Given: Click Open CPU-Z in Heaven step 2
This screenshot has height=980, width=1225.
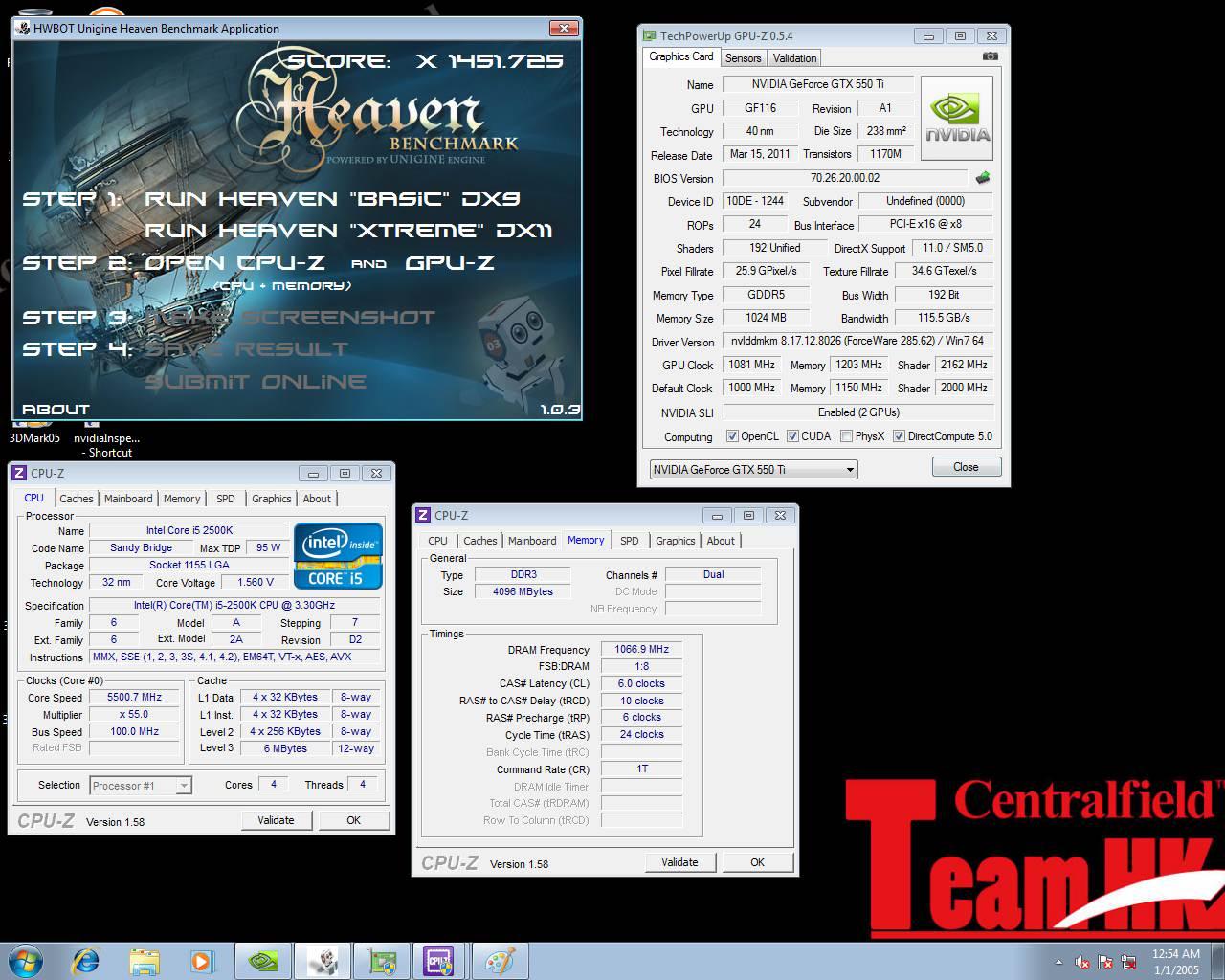Looking at the screenshot, I should click(234, 263).
